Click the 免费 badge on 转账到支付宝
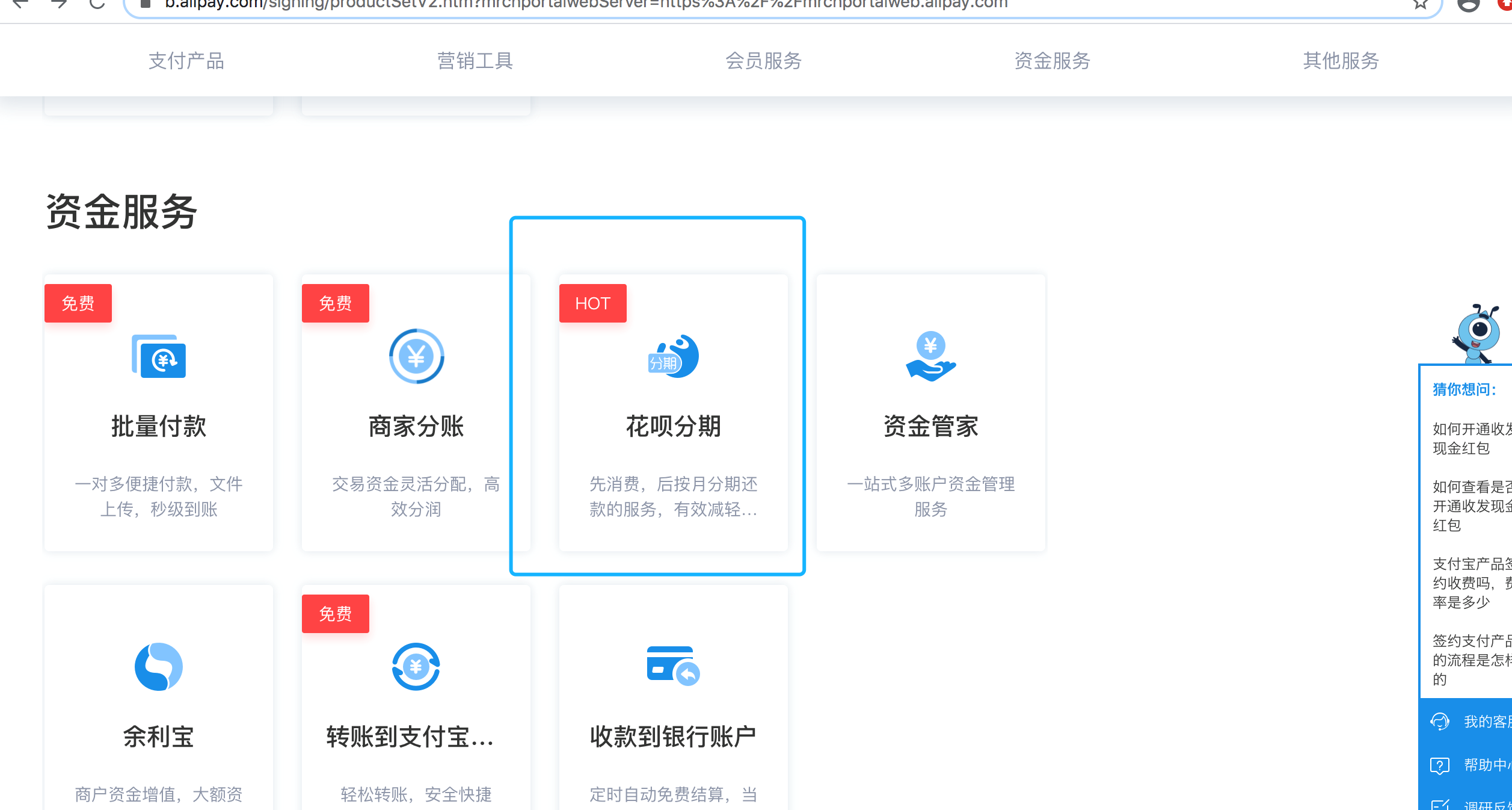Image resolution: width=1512 pixels, height=810 pixels. (336, 614)
